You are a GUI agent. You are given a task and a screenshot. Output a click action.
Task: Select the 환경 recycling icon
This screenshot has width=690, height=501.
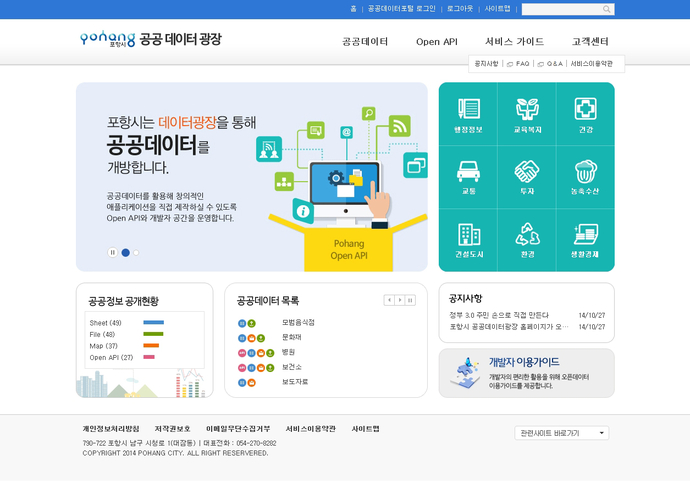tap(527, 239)
